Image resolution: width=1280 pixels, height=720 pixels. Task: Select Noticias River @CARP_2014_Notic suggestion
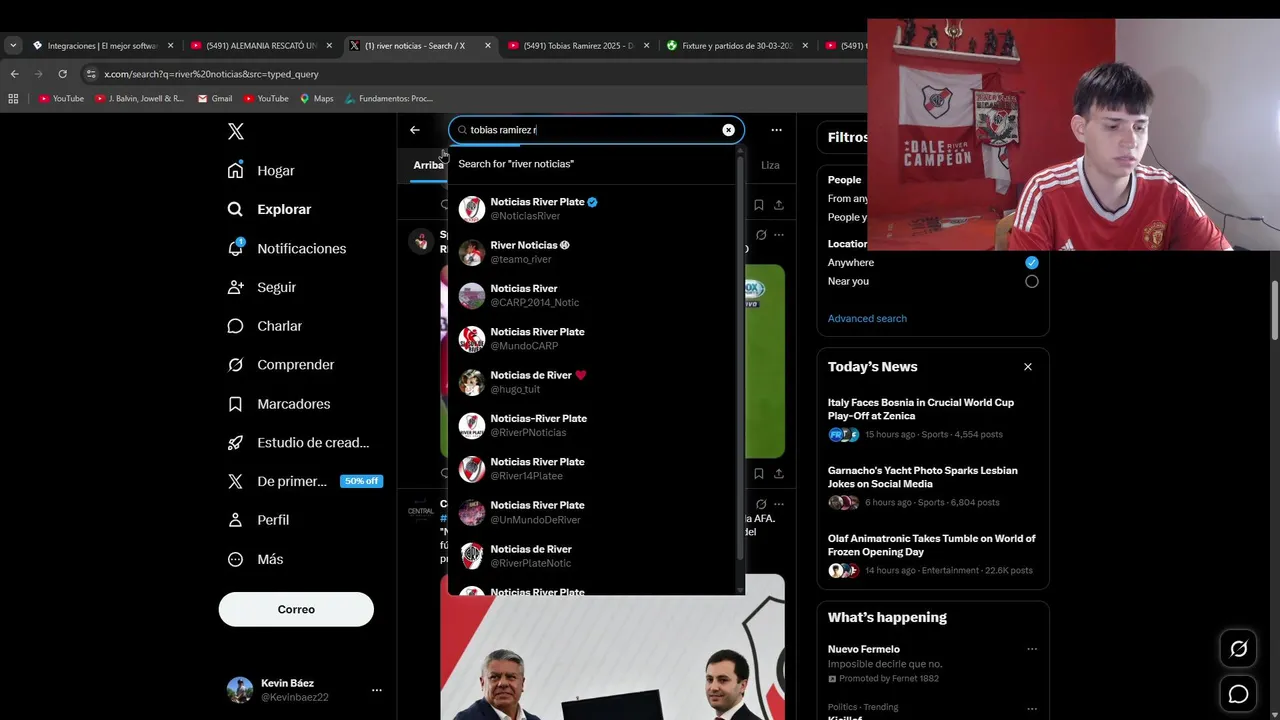pyautogui.click(x=592, y=295)
